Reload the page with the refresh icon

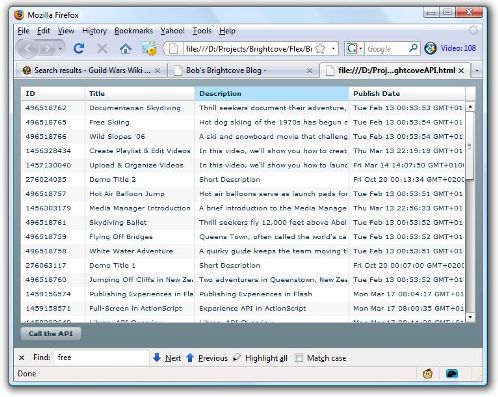(79, 49)
